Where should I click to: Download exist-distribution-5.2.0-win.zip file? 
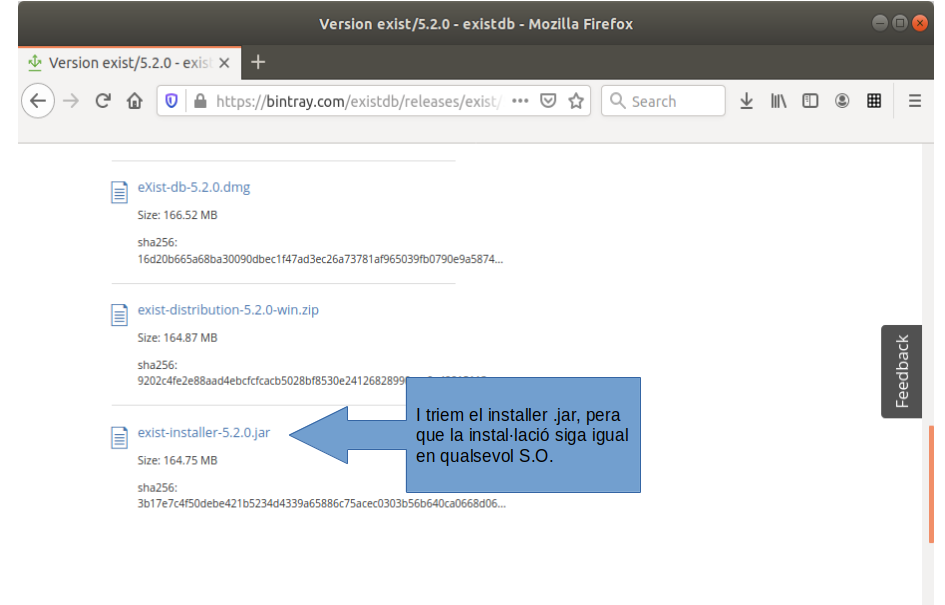pyautogui.click(x=228, y=310)
